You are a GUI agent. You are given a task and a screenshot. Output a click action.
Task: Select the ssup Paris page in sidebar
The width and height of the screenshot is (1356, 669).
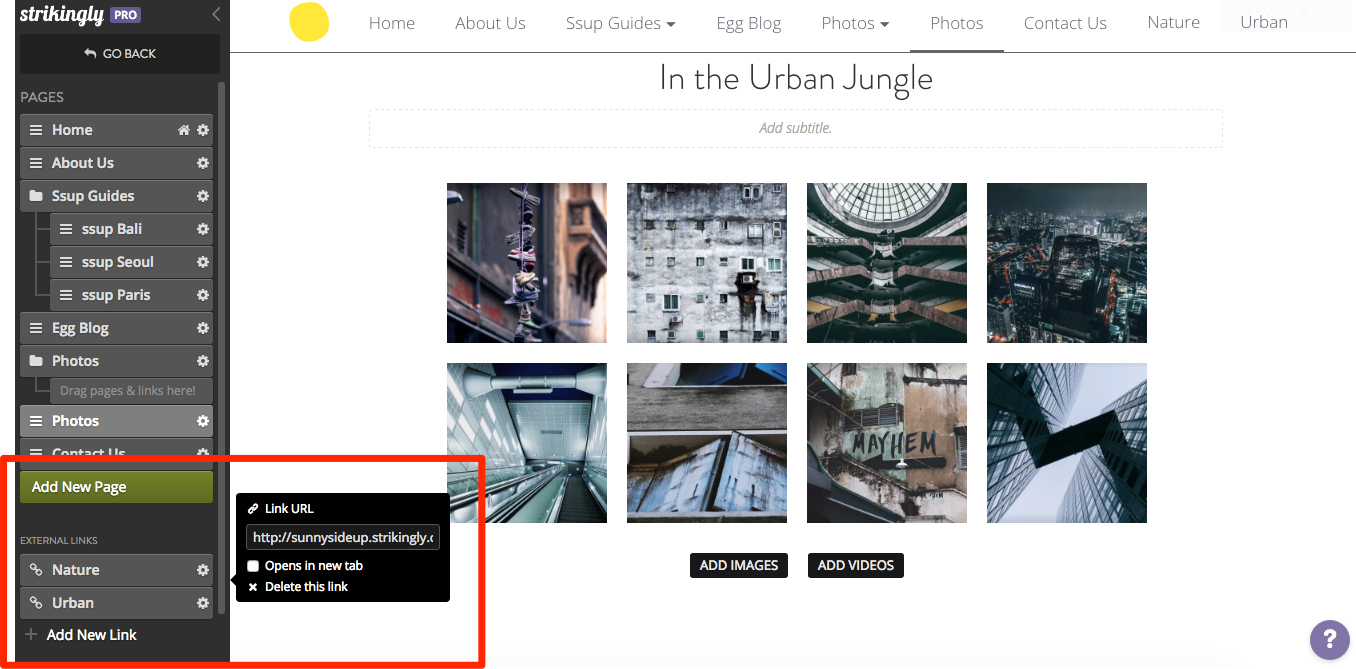(x=131, y=295)
